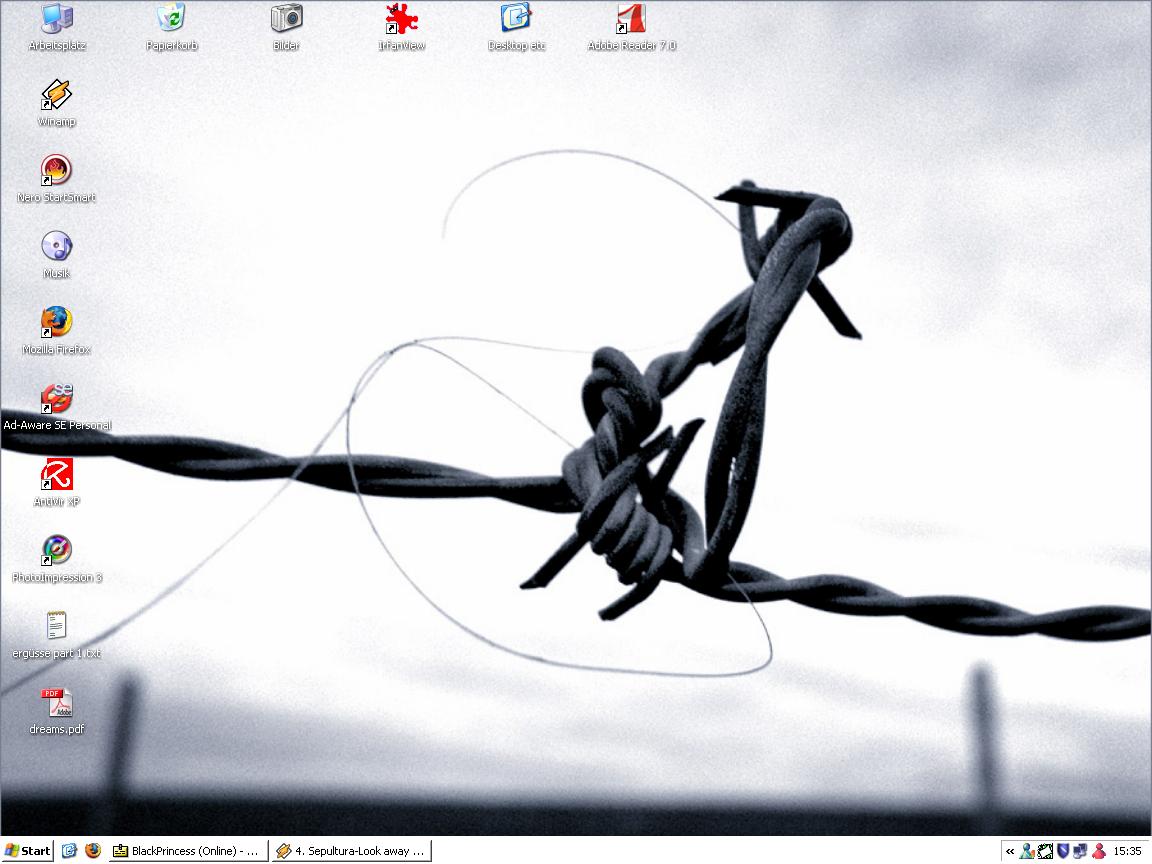Select the Ad-Aware SE Personal shortcut

click(x=57, y=399)
